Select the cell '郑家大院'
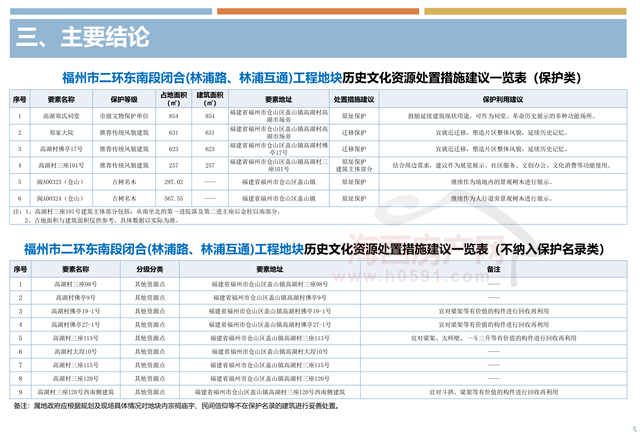 [61, 133]
